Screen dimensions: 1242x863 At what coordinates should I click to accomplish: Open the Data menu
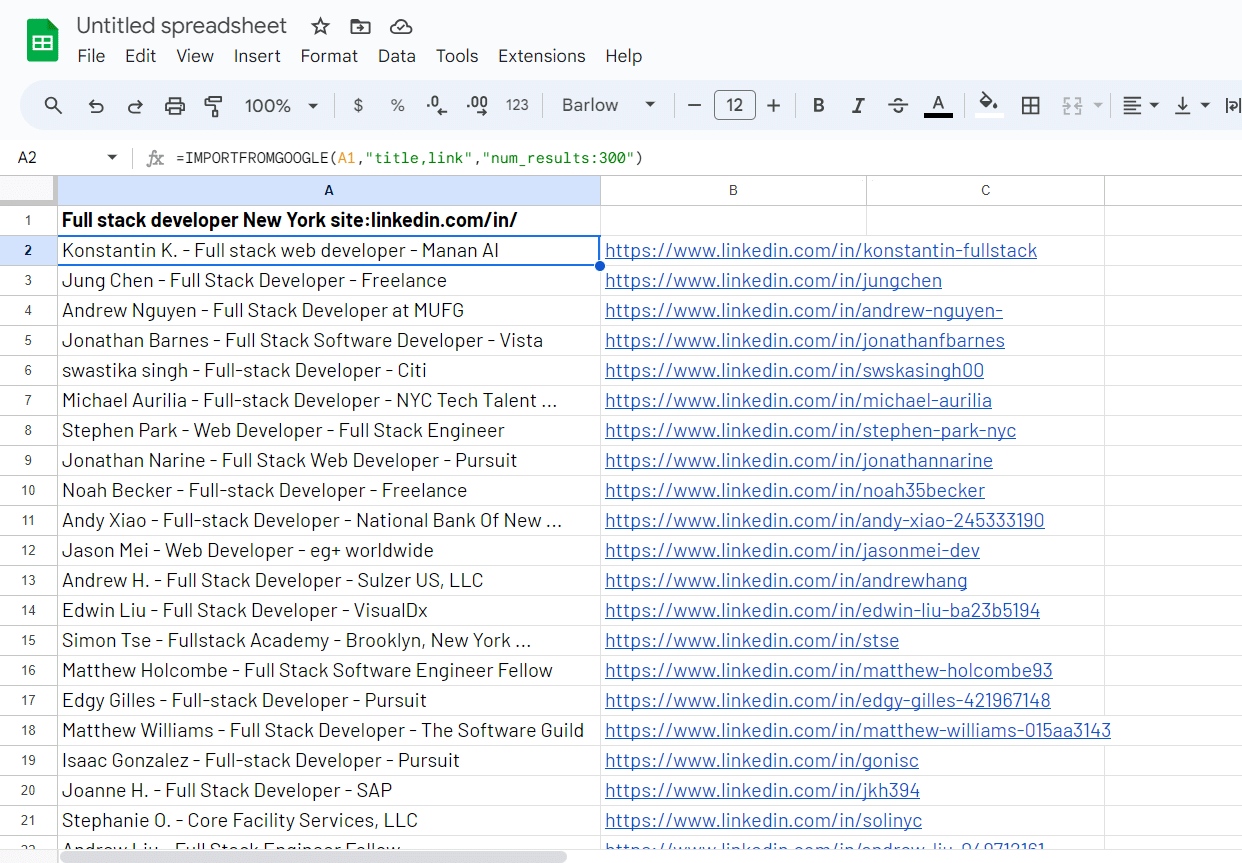pos(396,56)
